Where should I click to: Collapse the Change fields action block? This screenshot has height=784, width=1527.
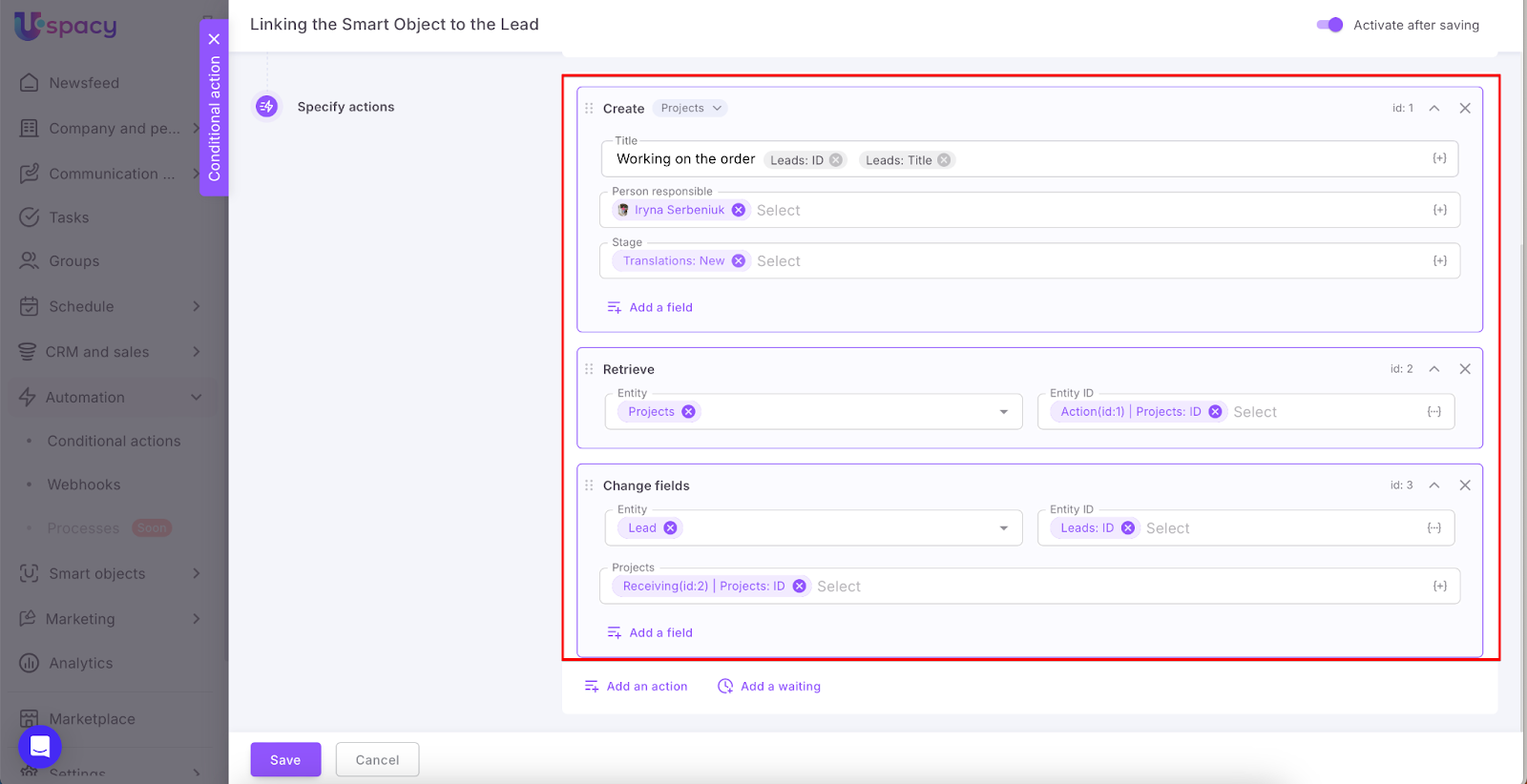pos(1433,485)
